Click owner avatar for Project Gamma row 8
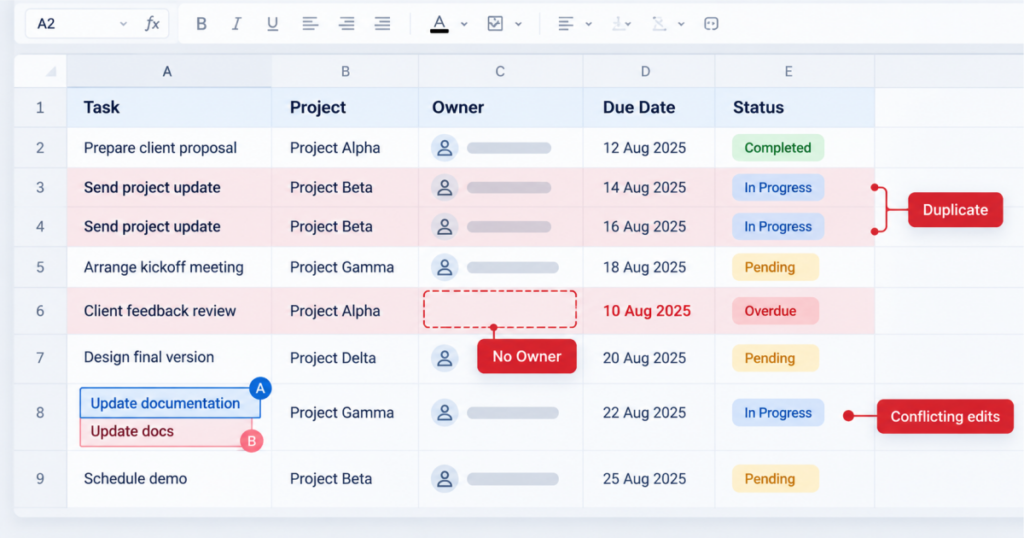Viewport: 1024px width, 538px height. [x=445, y=413]
